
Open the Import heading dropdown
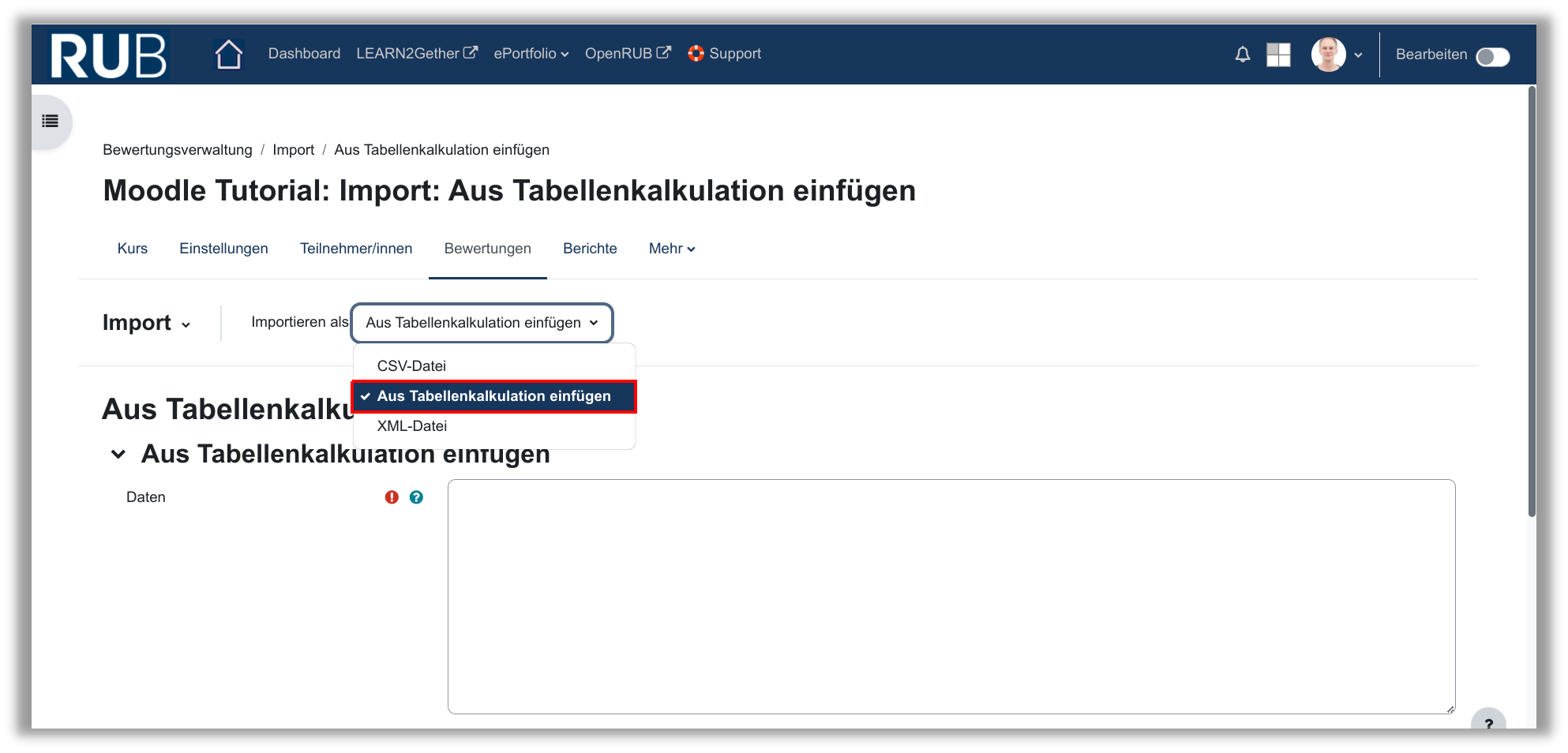point(146,323)
